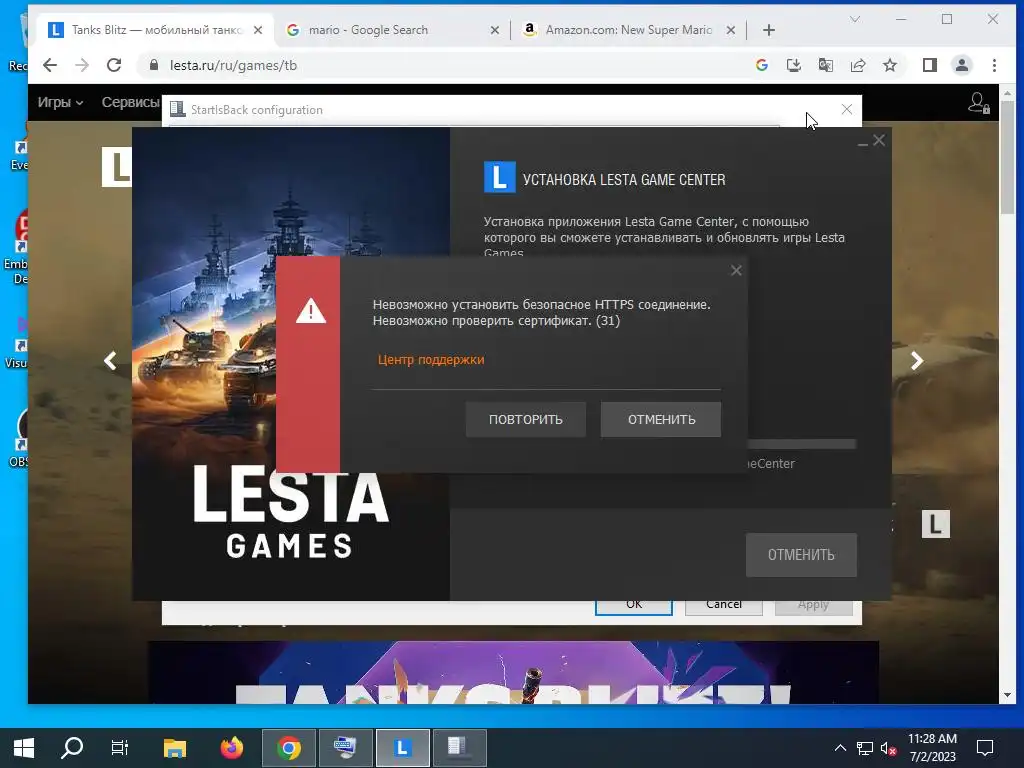Click the network tray icon
The image size is (1024, 768).
865,748
